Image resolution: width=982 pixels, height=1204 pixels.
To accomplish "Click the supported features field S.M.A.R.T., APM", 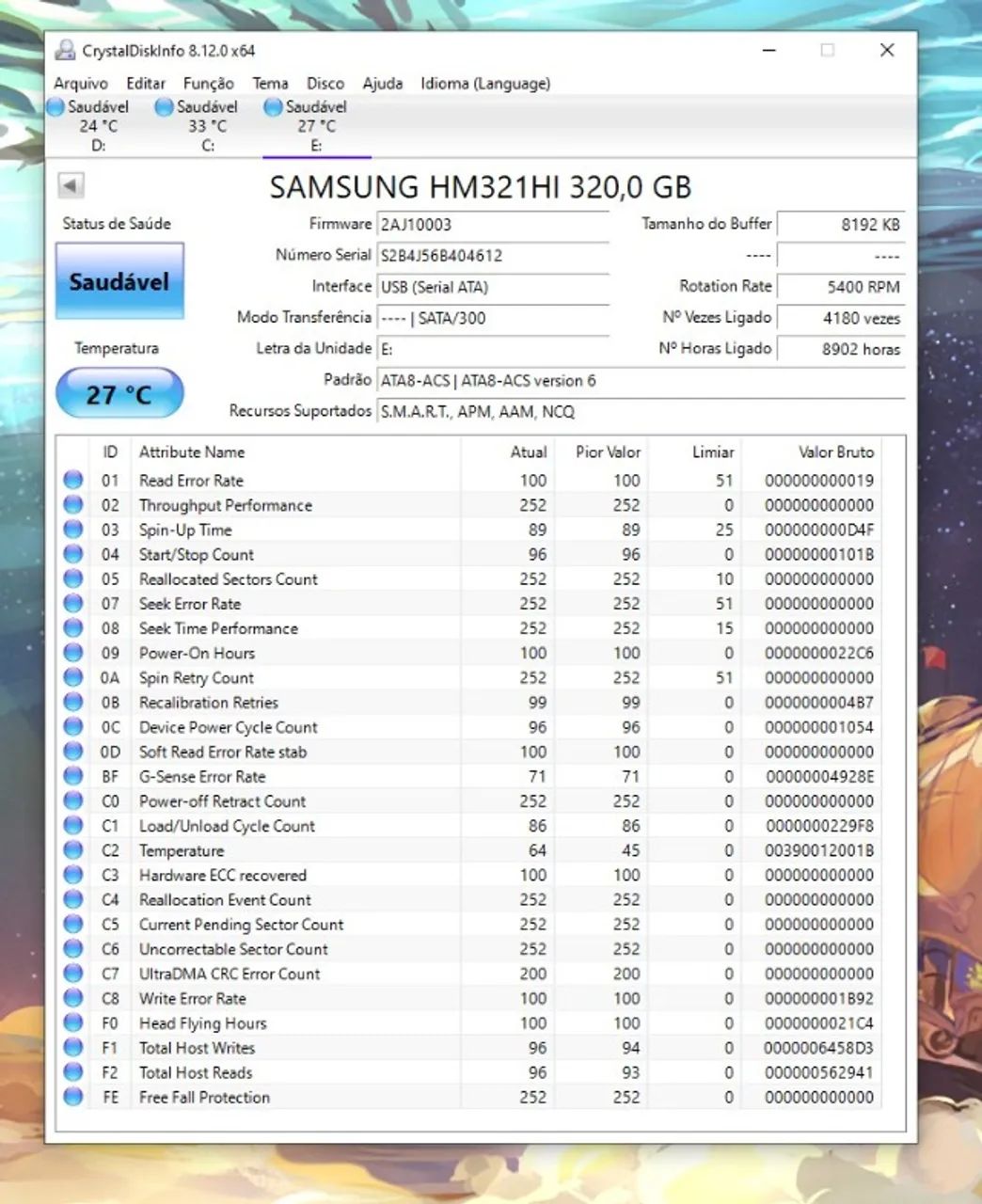I will point(640,412).
